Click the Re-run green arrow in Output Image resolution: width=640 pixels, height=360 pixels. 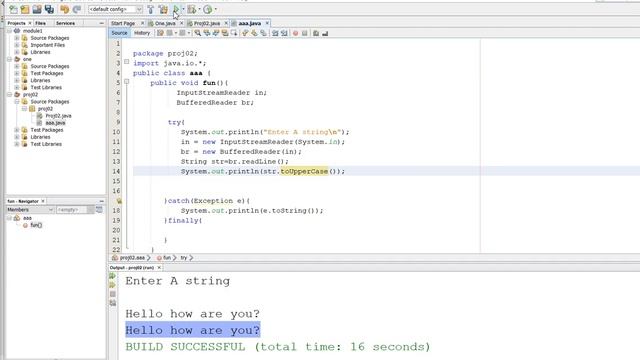click(113, 276)
